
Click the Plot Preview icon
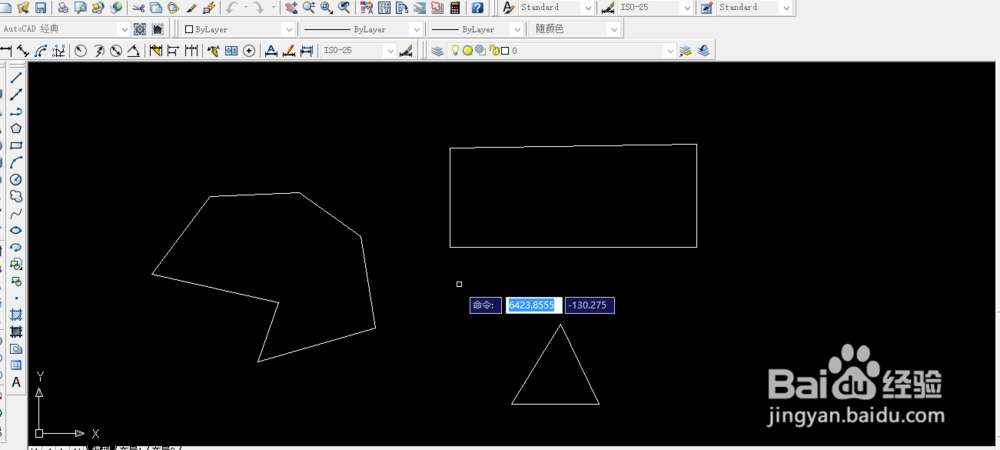(80, 8)
